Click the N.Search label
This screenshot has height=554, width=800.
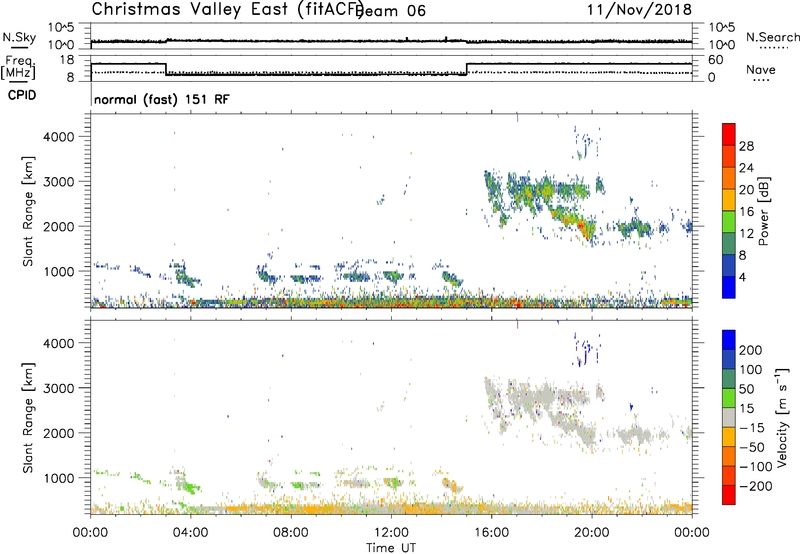point(772,37)
